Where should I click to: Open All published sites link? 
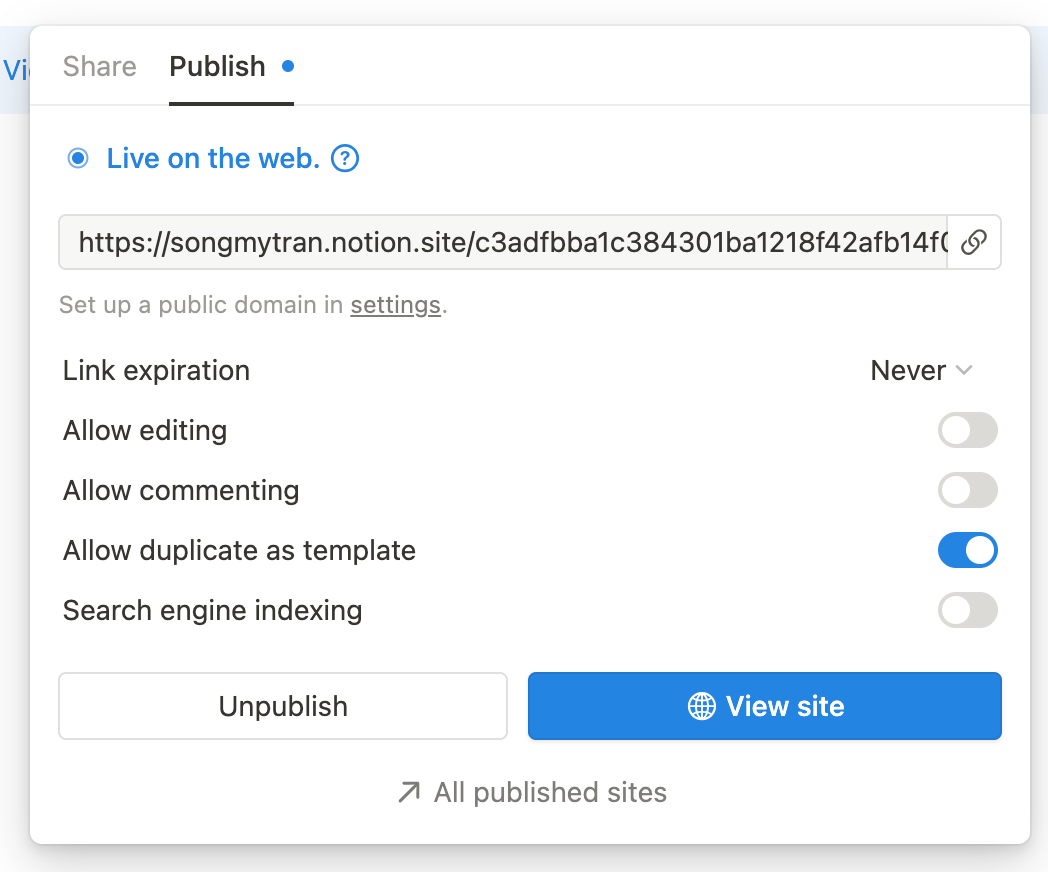coord(532,792)
